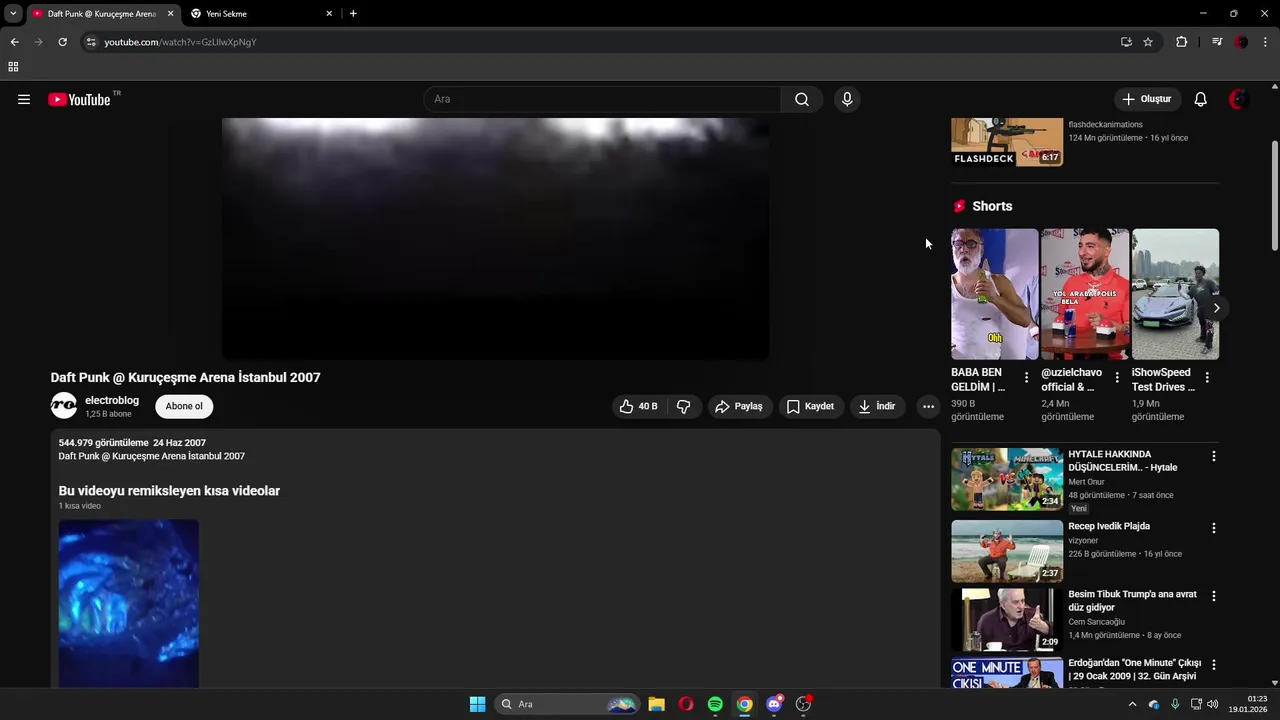Show hidden system tray icons
Screen dimensions: 1280x720
tap(1132, 704)
